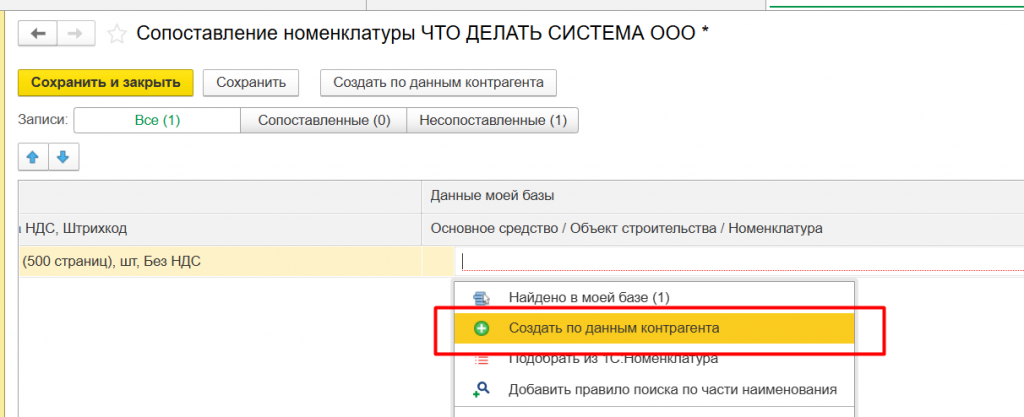
Task: Switch to Несопоставленные (1) filter
Action: (493, 121)
